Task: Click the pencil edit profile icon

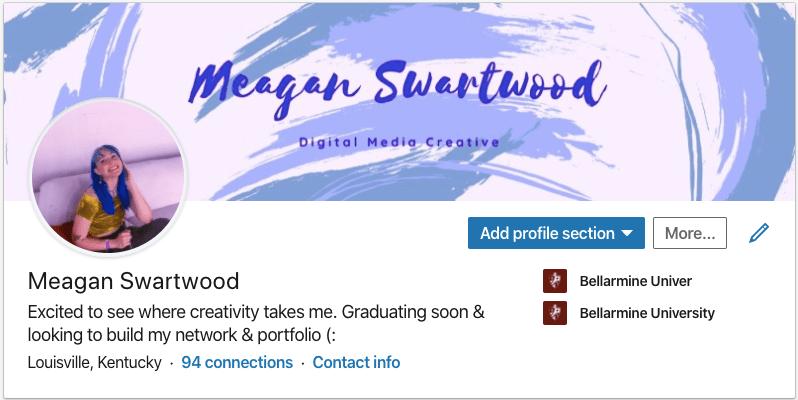Action: coord(759,233)
